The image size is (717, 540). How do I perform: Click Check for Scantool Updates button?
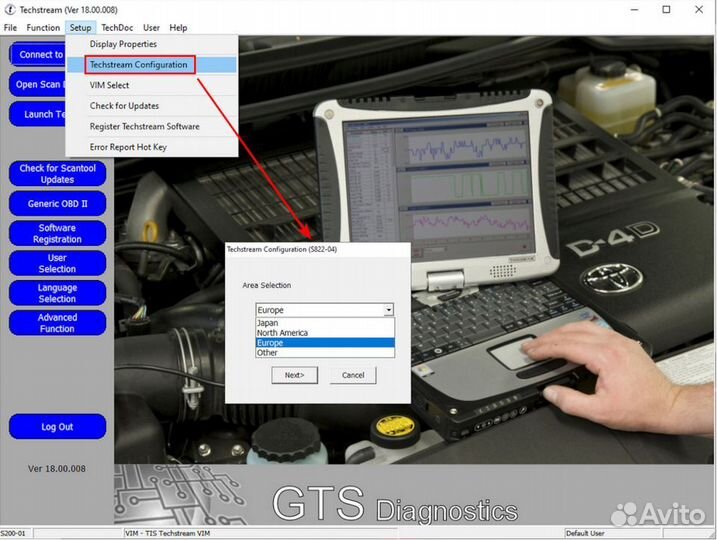(58, 174)
